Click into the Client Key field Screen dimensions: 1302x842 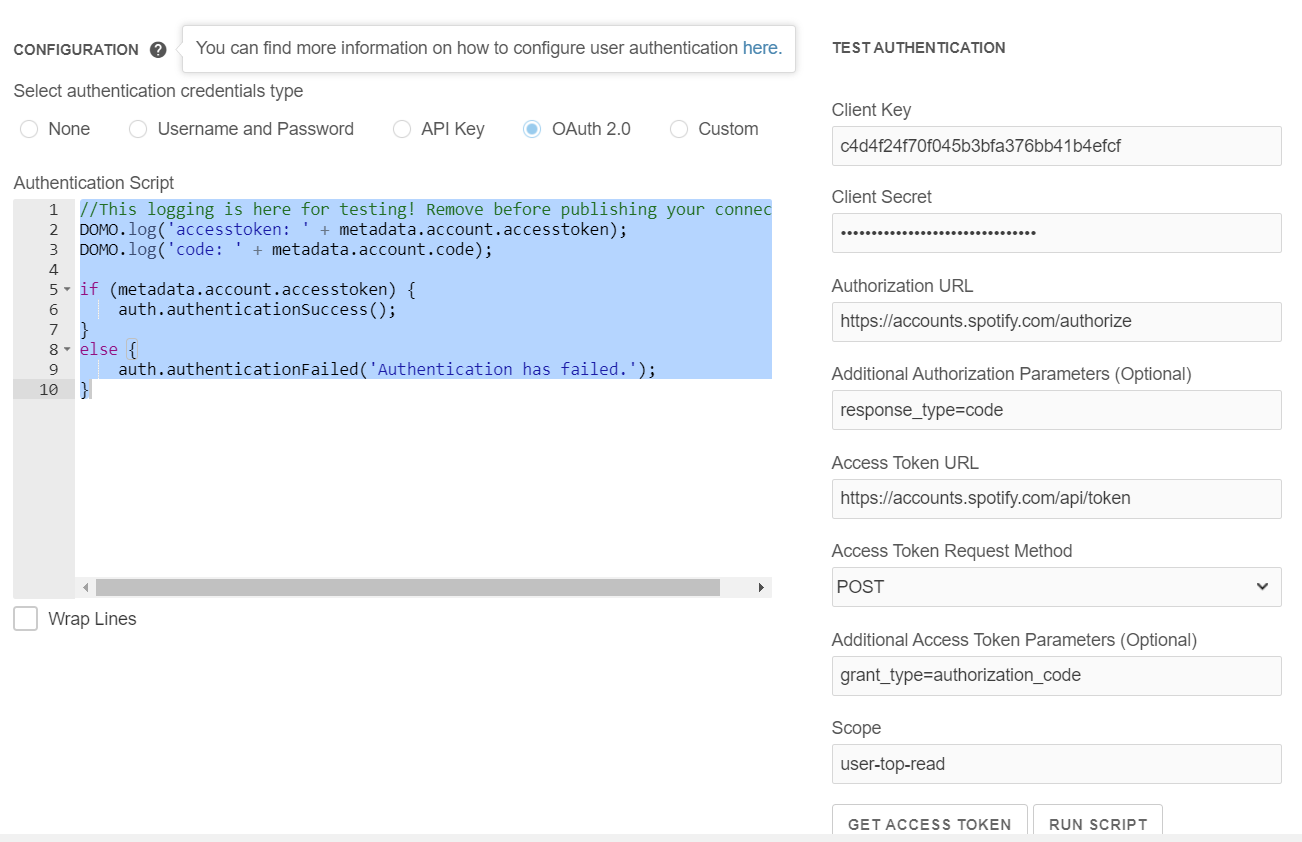point(1056,146)
